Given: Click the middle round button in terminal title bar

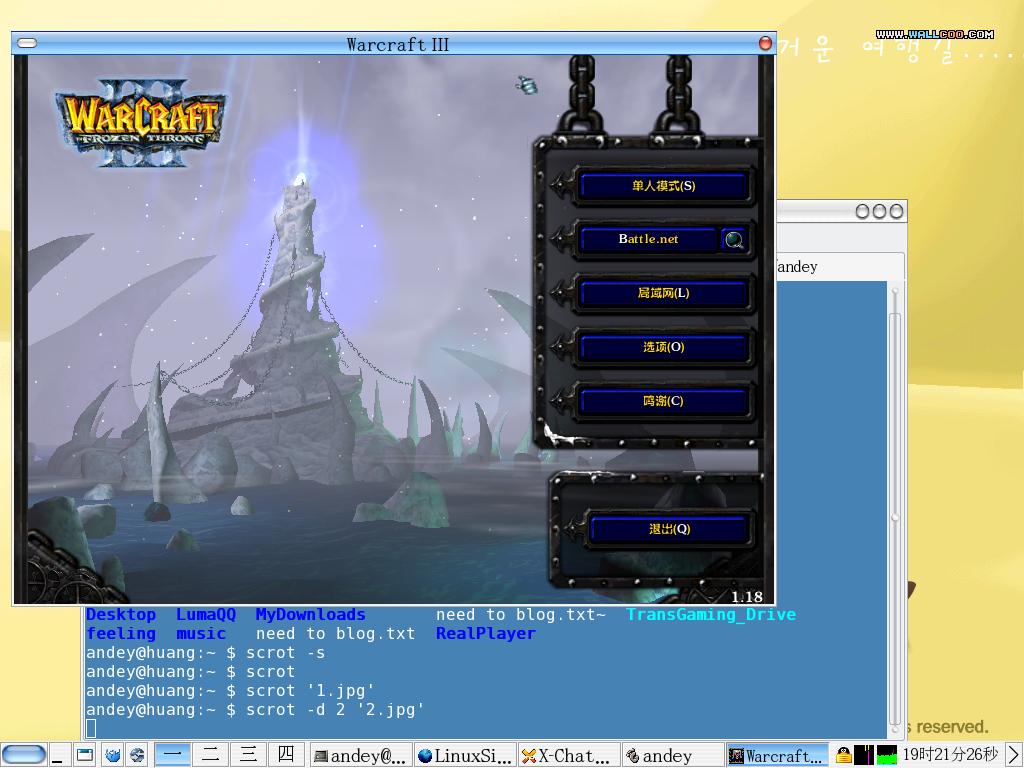Looking at the screenshot, I should pyautogui.click(x=880, y=211).
